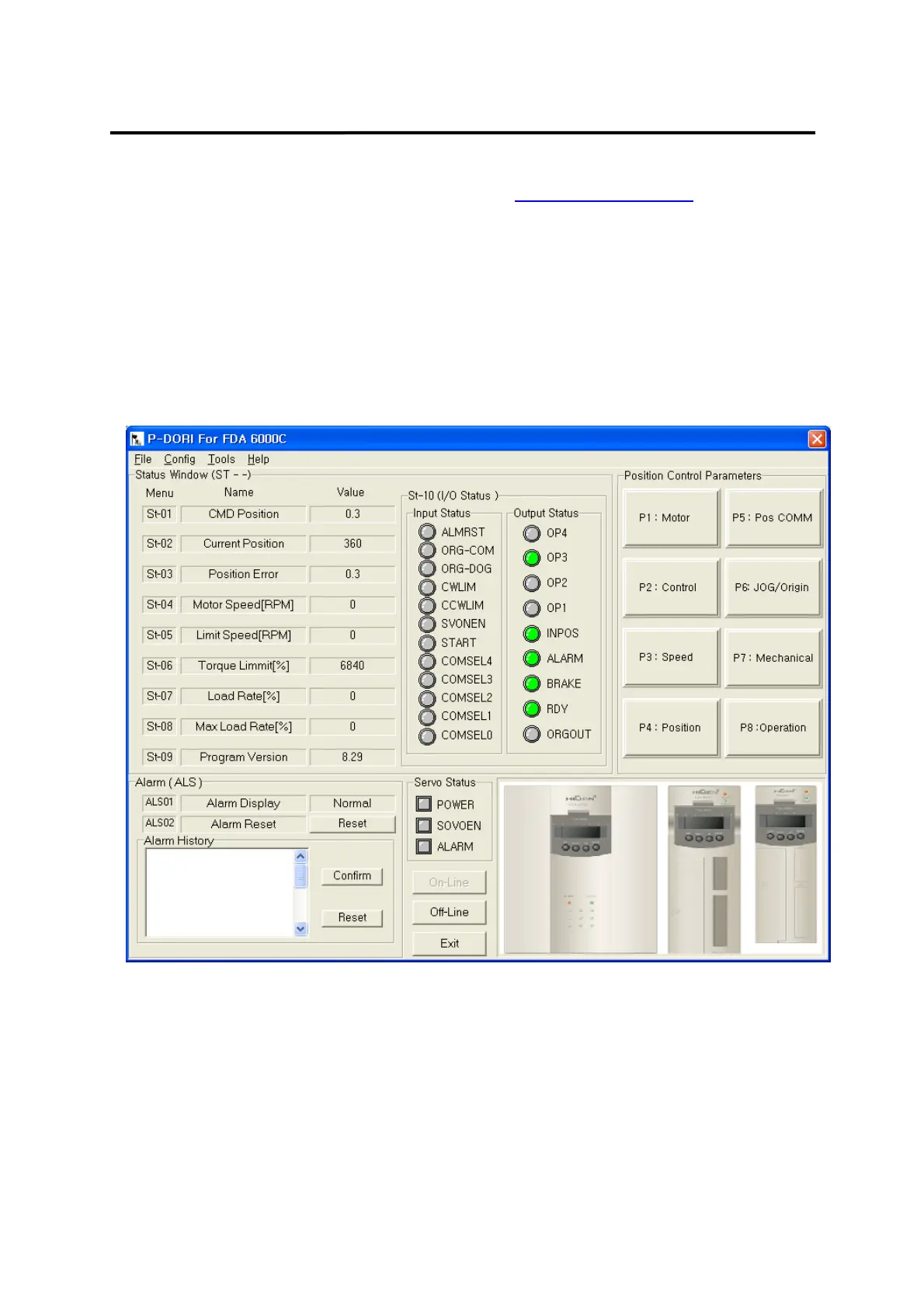The width and height of the screenshot is (924, 1308).
Task: Click the CMD Position value 0.3
Action: tap(353, 514)
